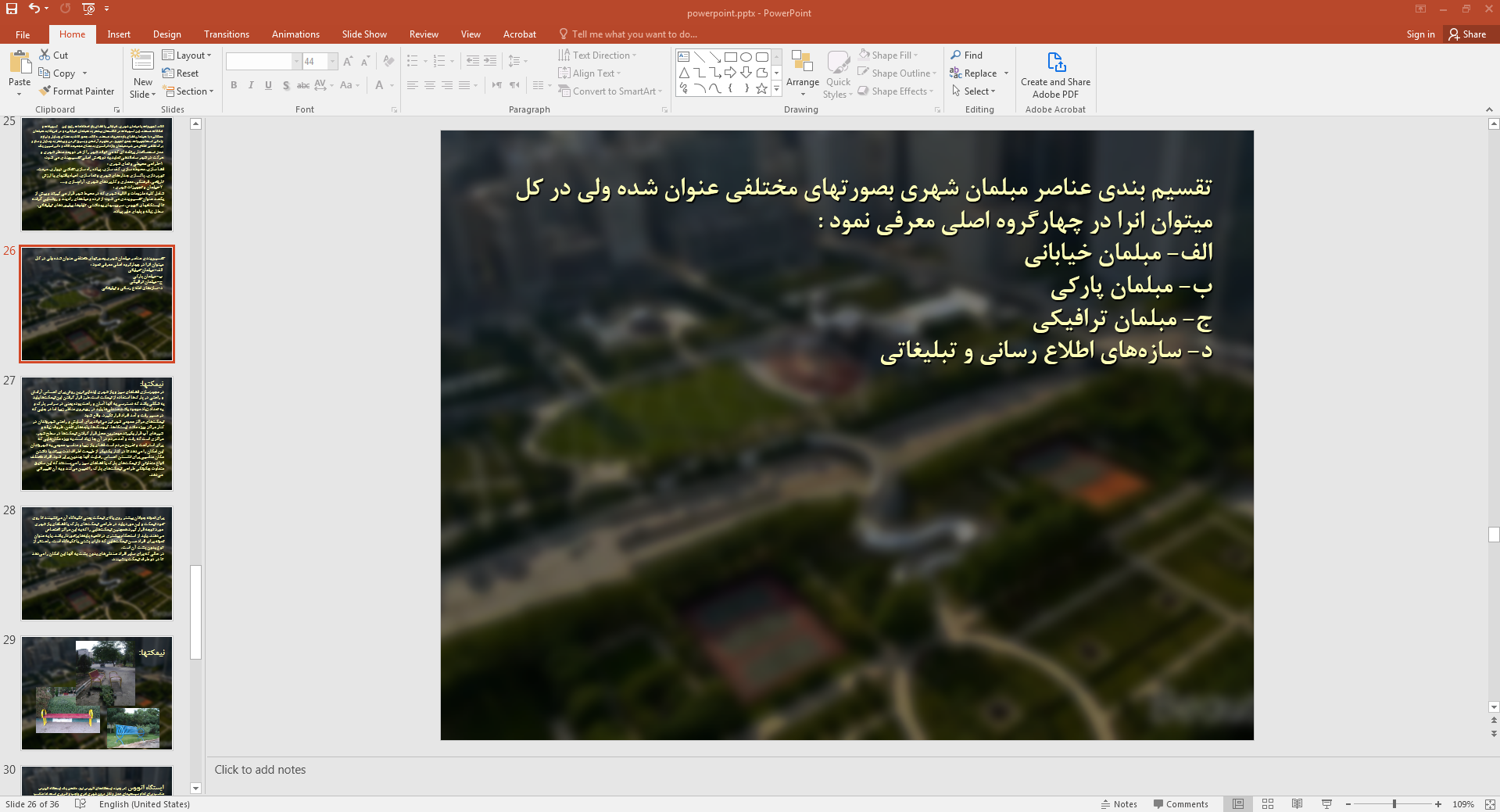Toggle Italic formatting
Screen dimensions: 1500x812
point(251,85)
